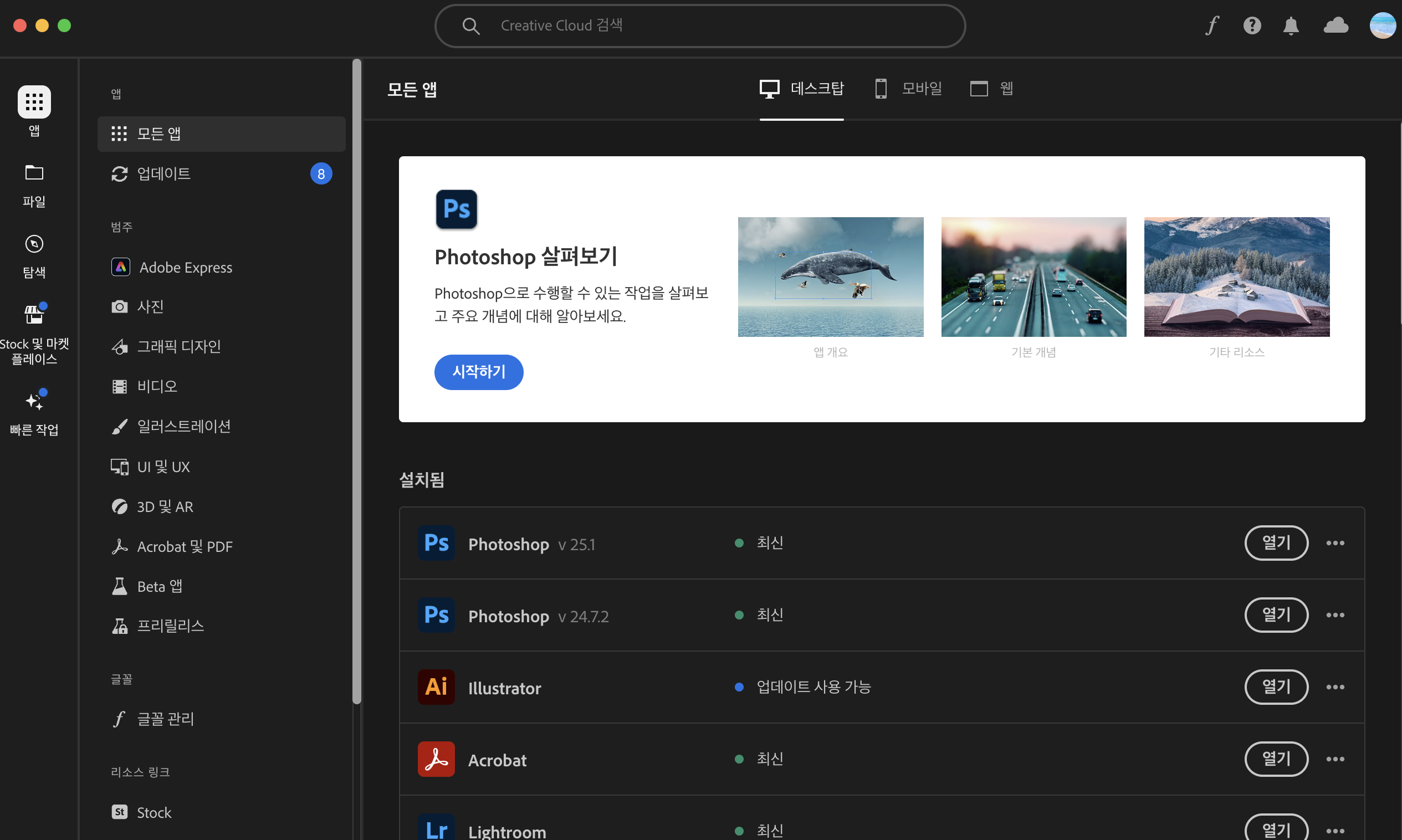Click the v 24.7.2 version label
Screen dimensions: 1402x840
pyautogui.click(x=584, y=616)
